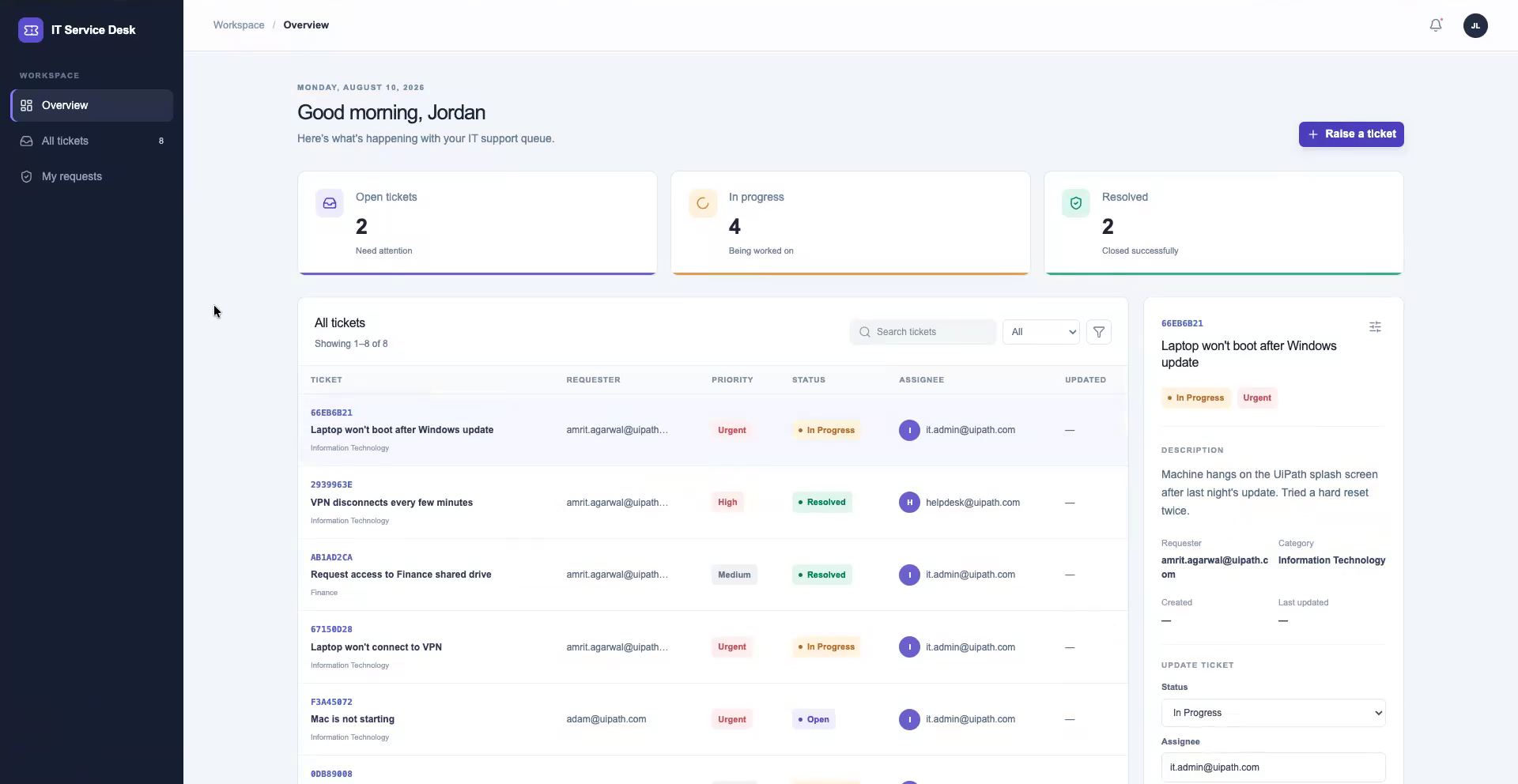The height and width of the screenshot is (784, 1518).
Task: Click the STATUS column header
Action: [809, 380]
